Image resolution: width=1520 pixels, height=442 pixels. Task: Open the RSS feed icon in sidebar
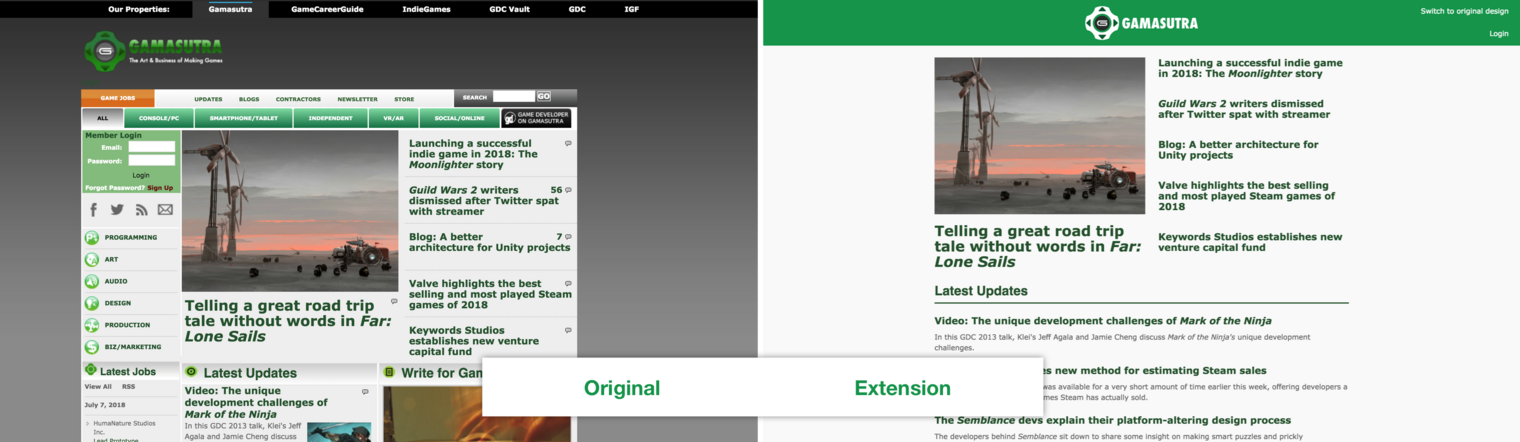point(141,210)
